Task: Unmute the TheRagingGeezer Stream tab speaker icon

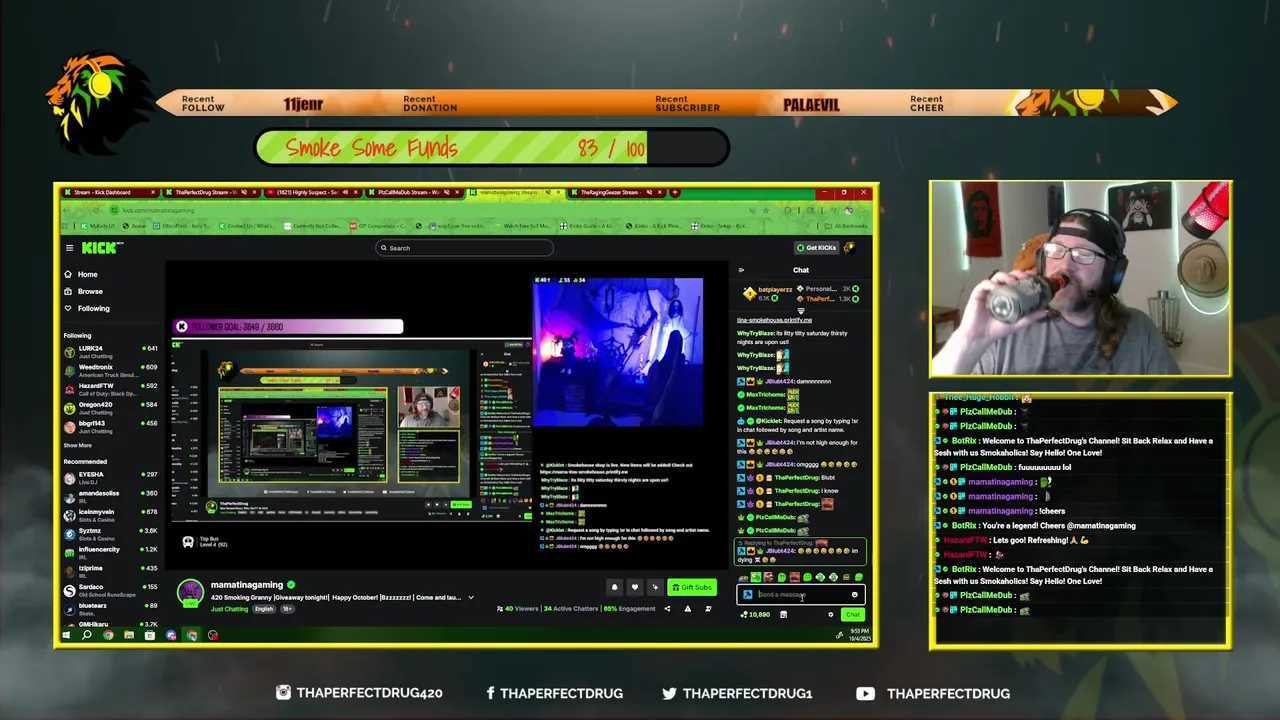Action: click(x=651, y=192)
